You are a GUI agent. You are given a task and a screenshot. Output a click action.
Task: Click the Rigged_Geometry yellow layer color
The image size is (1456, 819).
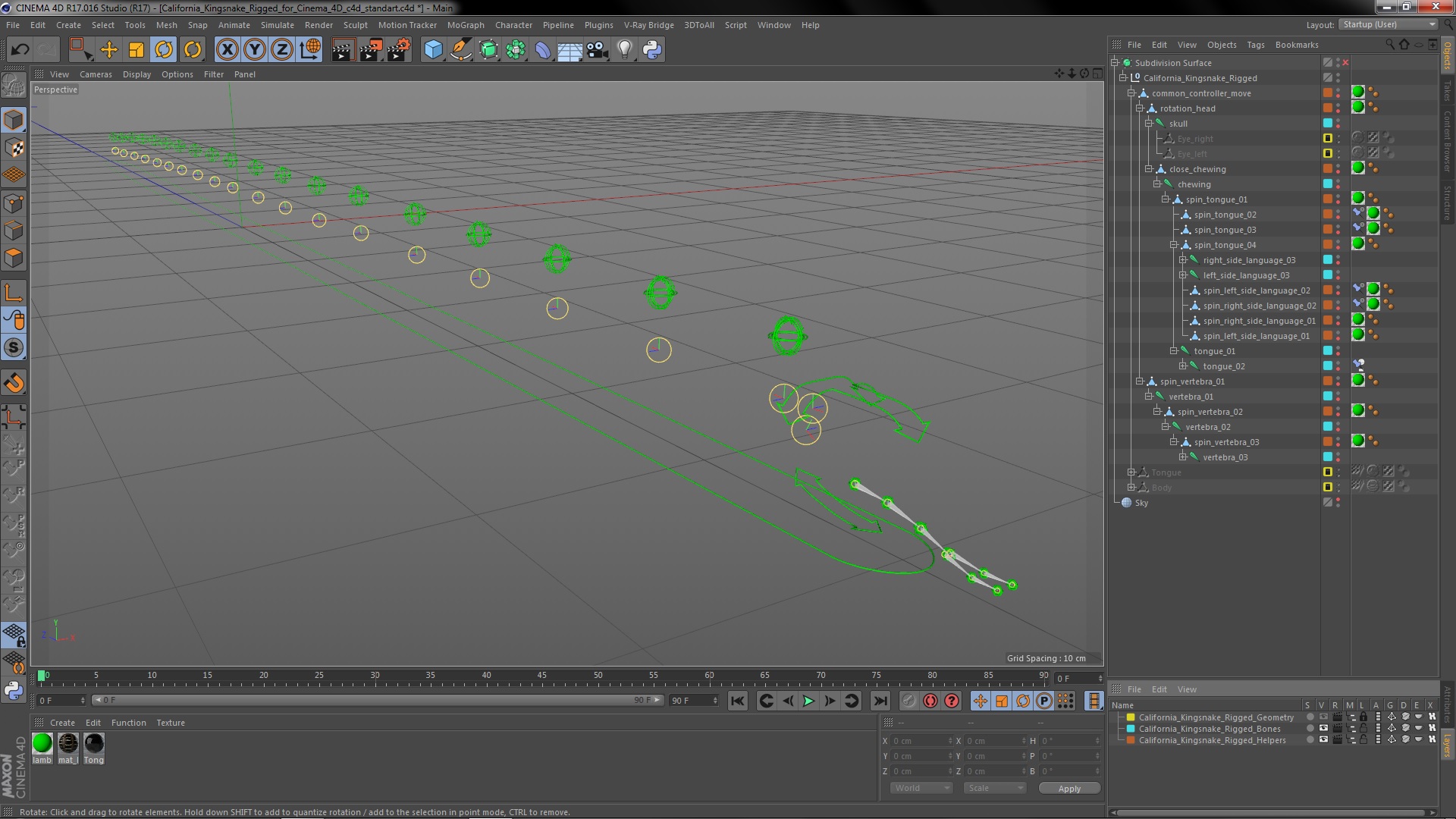(1131, 717)
